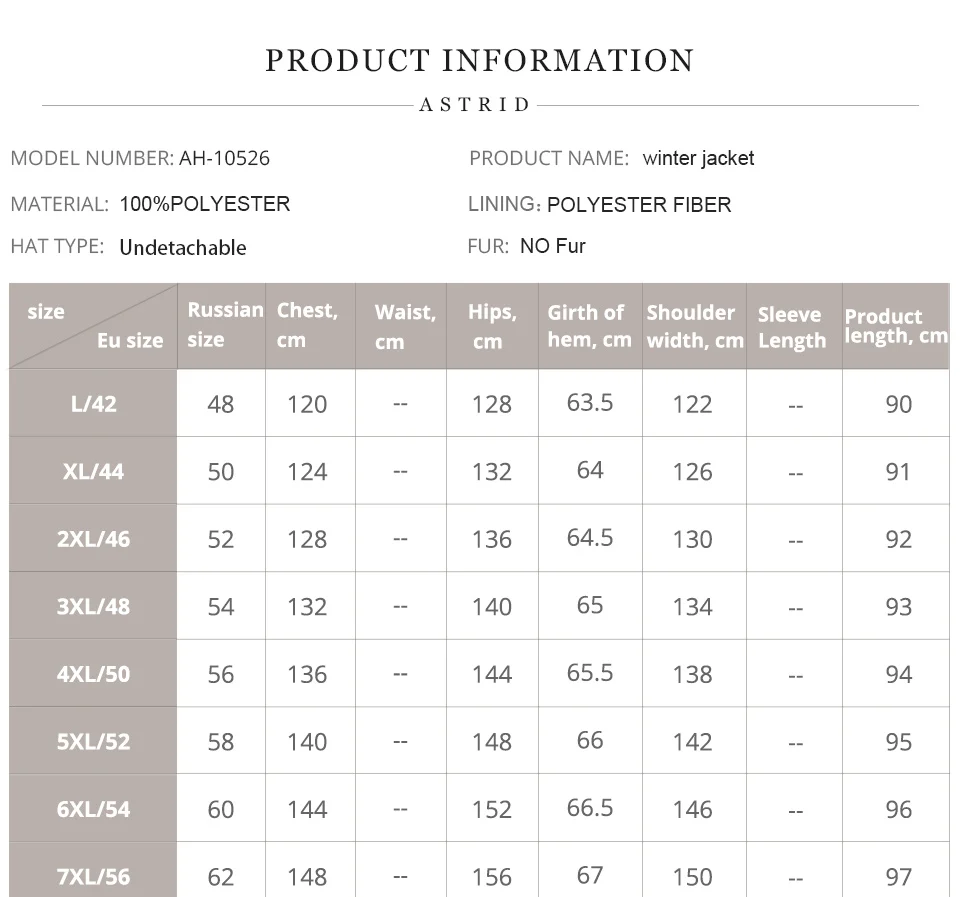Click the 2XL/46 size label
This screenshot has height=897, width=960.
point(93,538)
